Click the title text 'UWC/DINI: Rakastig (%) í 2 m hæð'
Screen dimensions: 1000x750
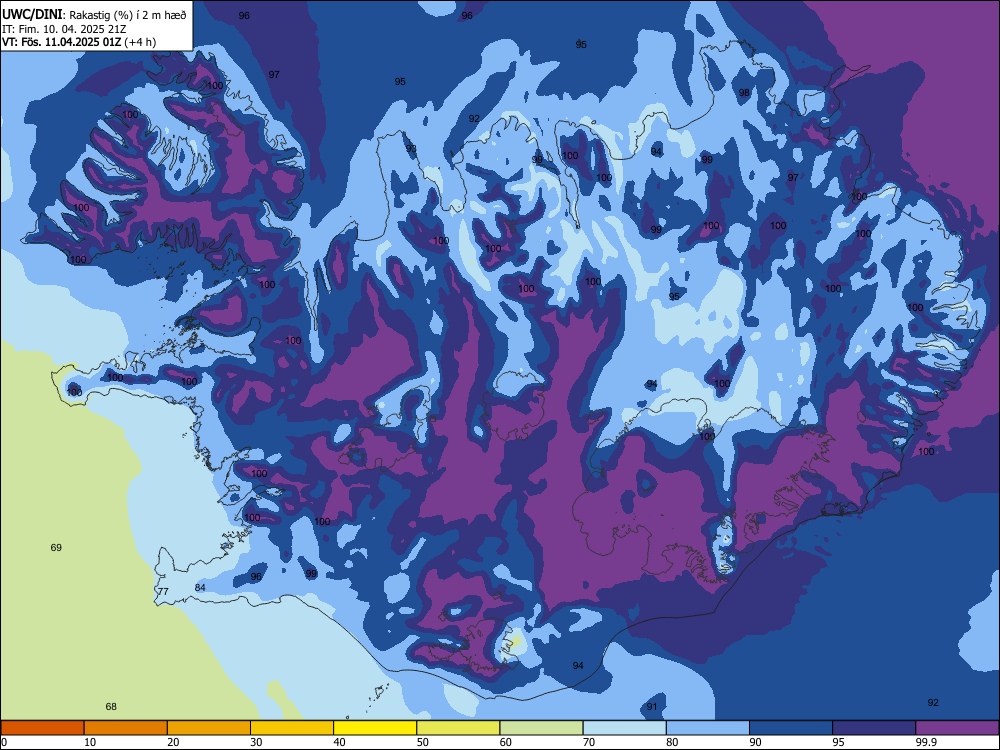(x=94, y=15)
